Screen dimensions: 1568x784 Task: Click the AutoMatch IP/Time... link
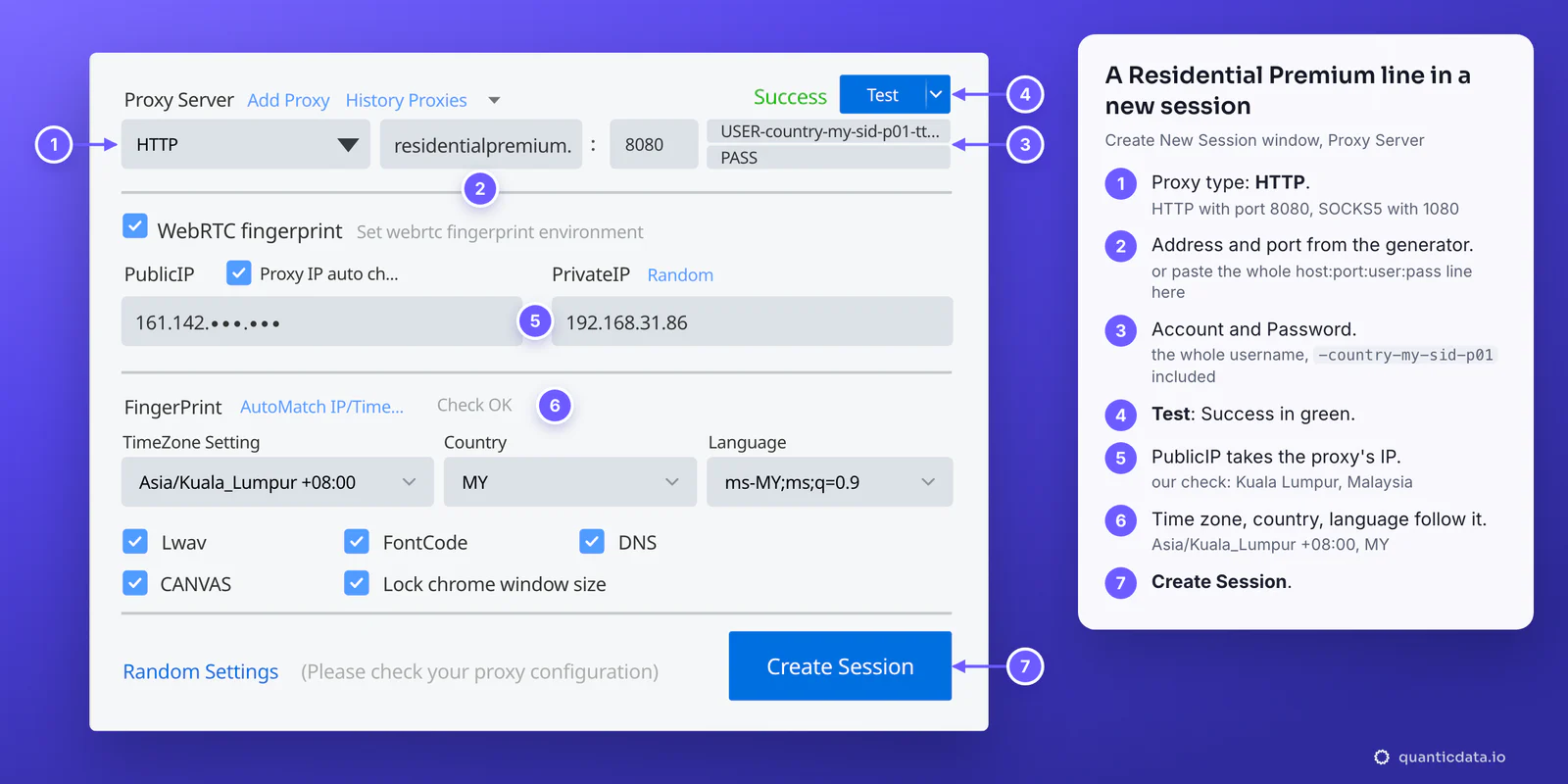(x=321, y=407)
